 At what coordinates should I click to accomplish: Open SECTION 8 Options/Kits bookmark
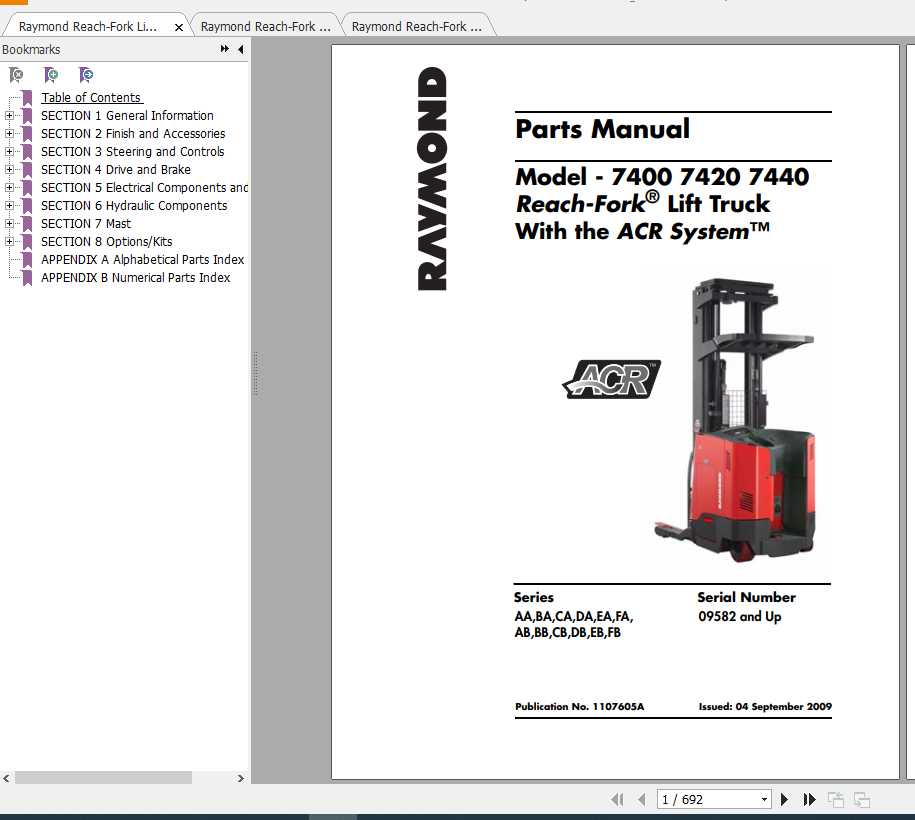coord(107,242)
